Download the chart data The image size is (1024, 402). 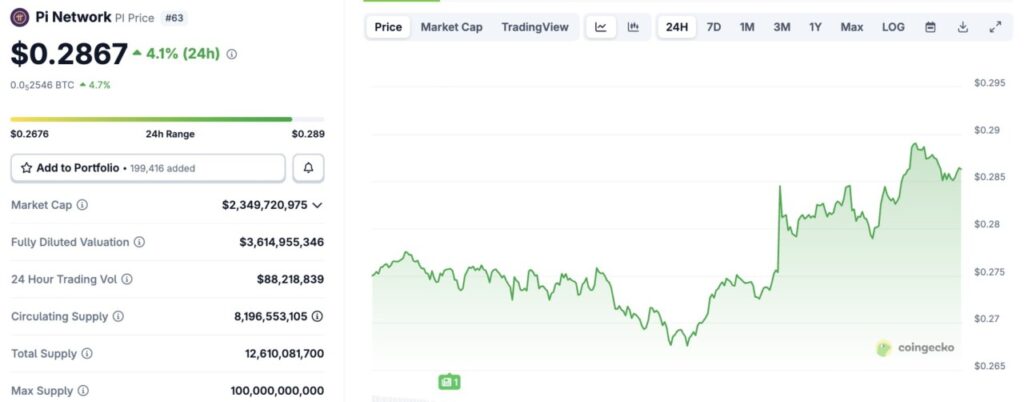962,27
